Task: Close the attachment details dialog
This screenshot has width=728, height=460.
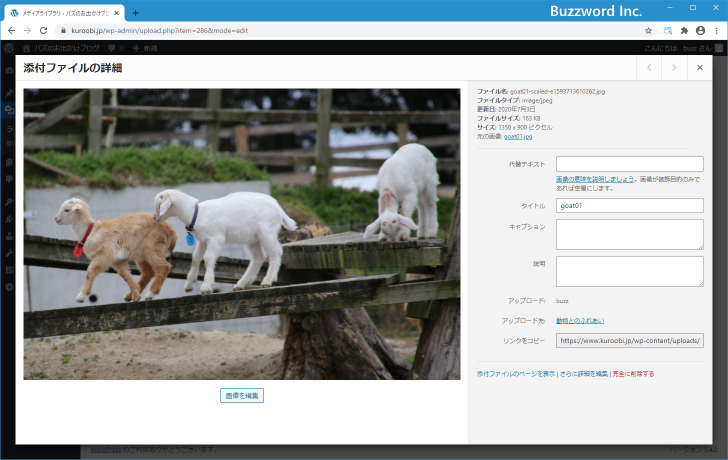Action: [699, 68]
